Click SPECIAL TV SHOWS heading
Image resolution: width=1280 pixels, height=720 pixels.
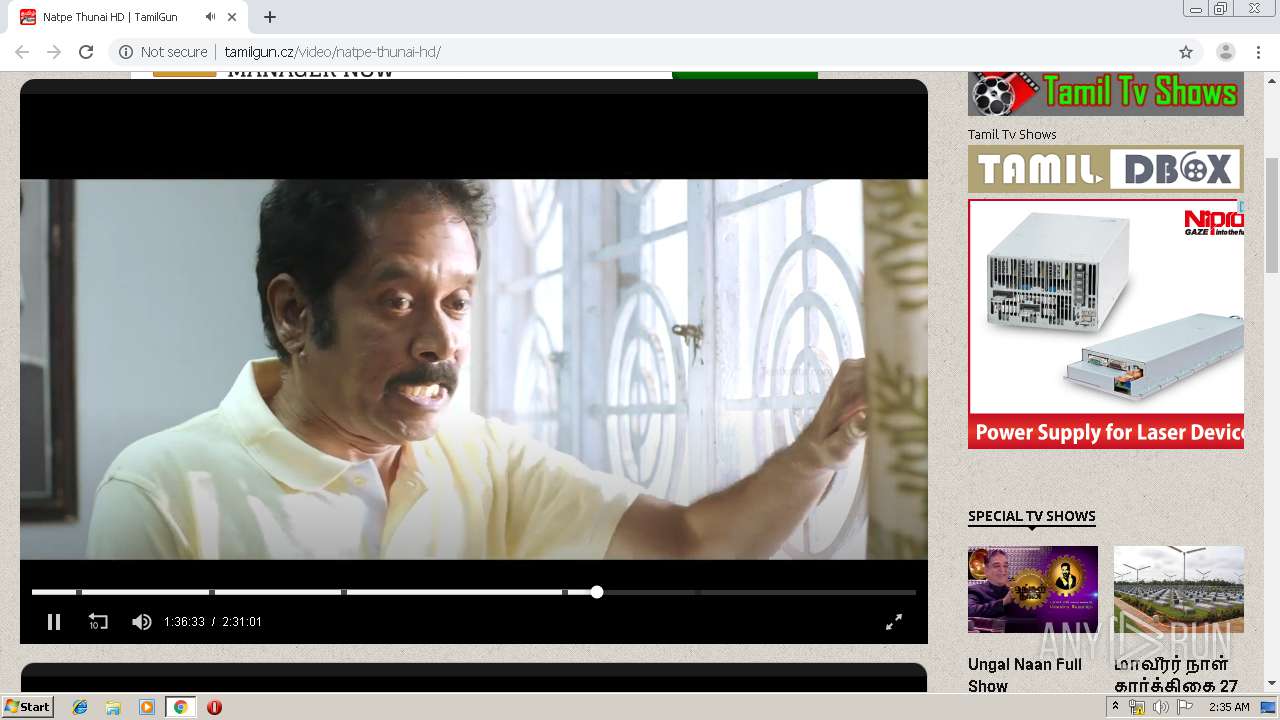tap(1032, 516)
